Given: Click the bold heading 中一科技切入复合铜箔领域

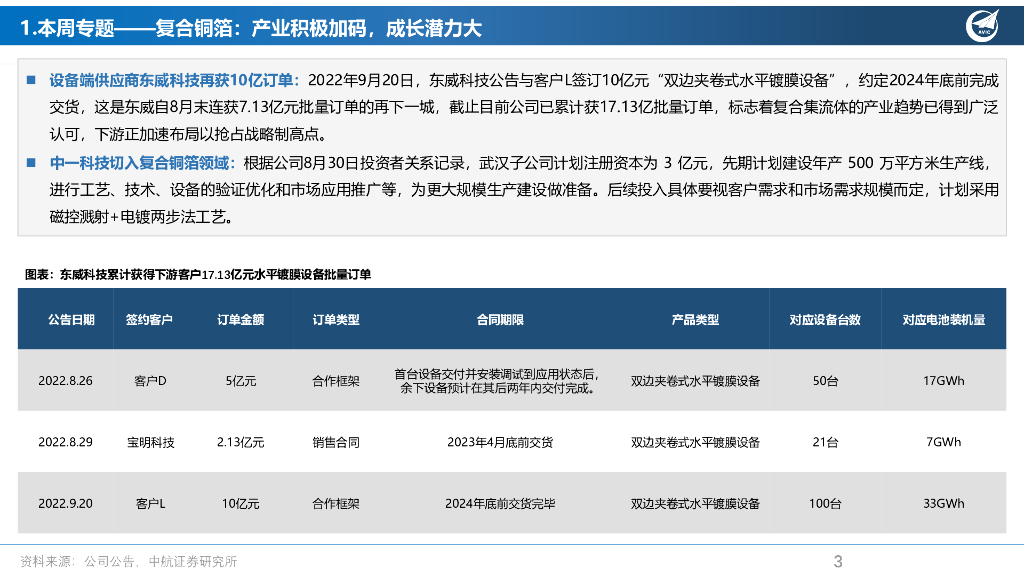Looking at the screenshot, I should [x=140, y=163].
